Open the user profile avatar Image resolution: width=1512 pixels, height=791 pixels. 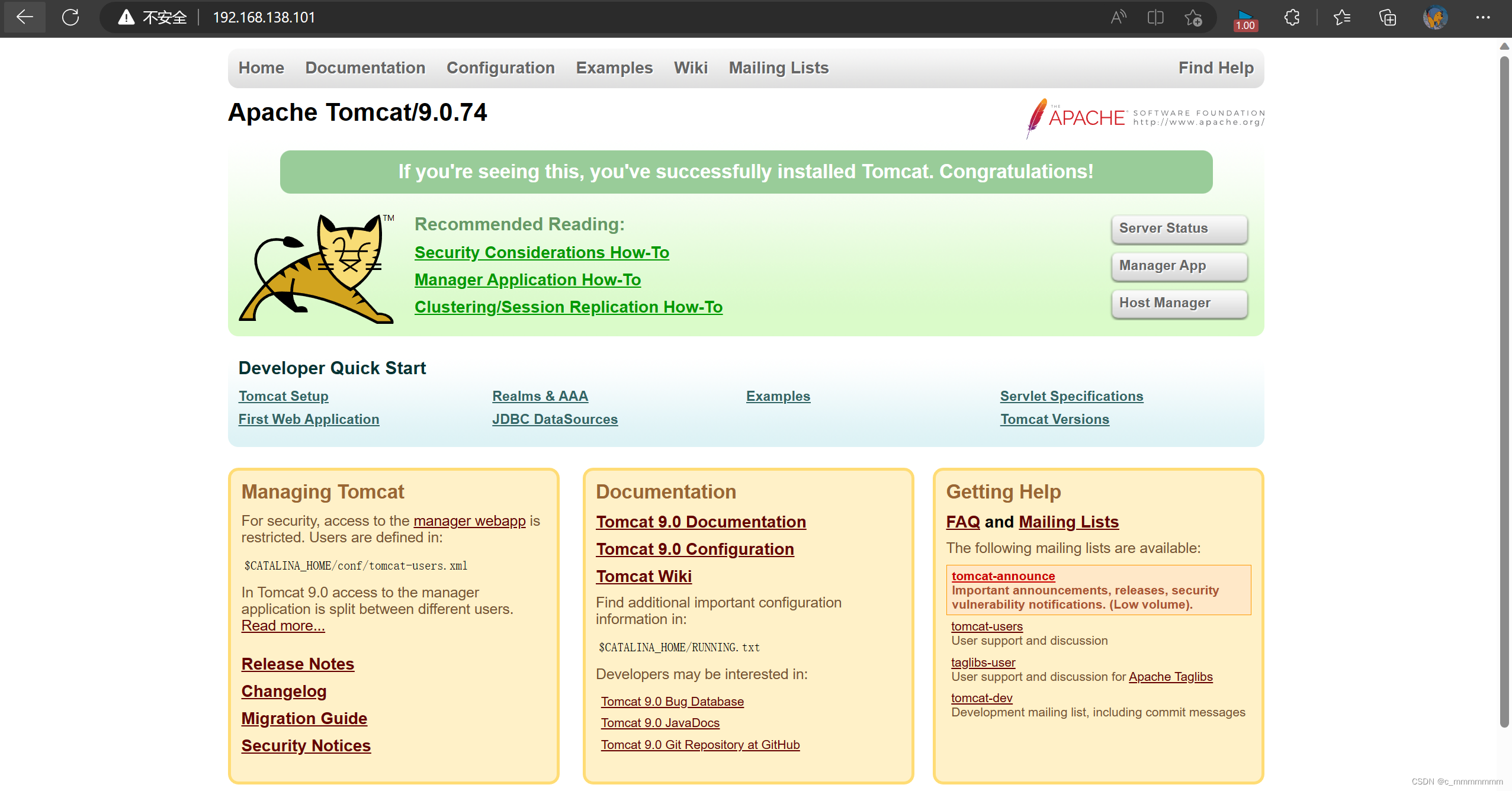point(1436,17)
